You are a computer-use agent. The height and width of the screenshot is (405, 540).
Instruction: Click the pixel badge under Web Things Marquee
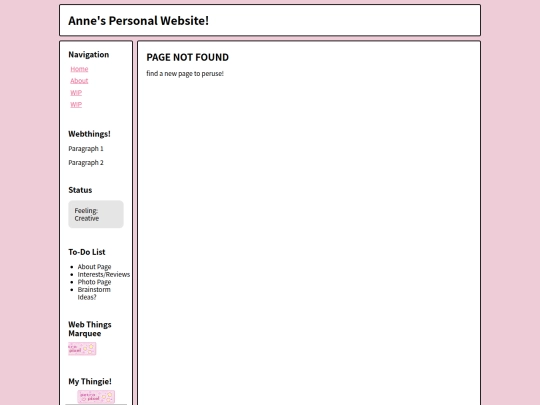tap(82, 349)
